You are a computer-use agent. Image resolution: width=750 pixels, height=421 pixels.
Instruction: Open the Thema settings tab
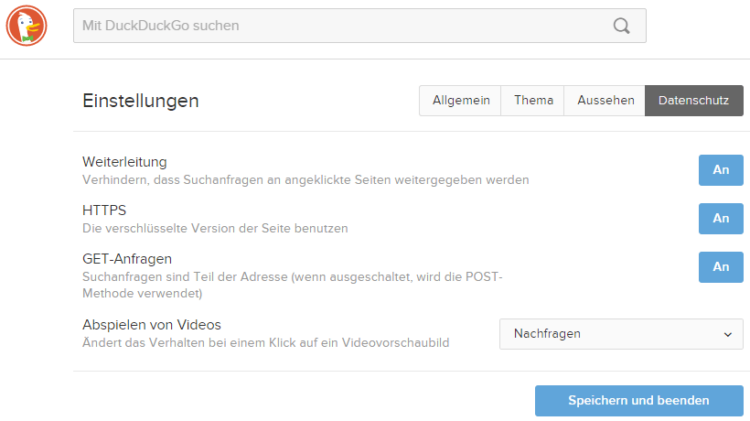coord(533,101)
